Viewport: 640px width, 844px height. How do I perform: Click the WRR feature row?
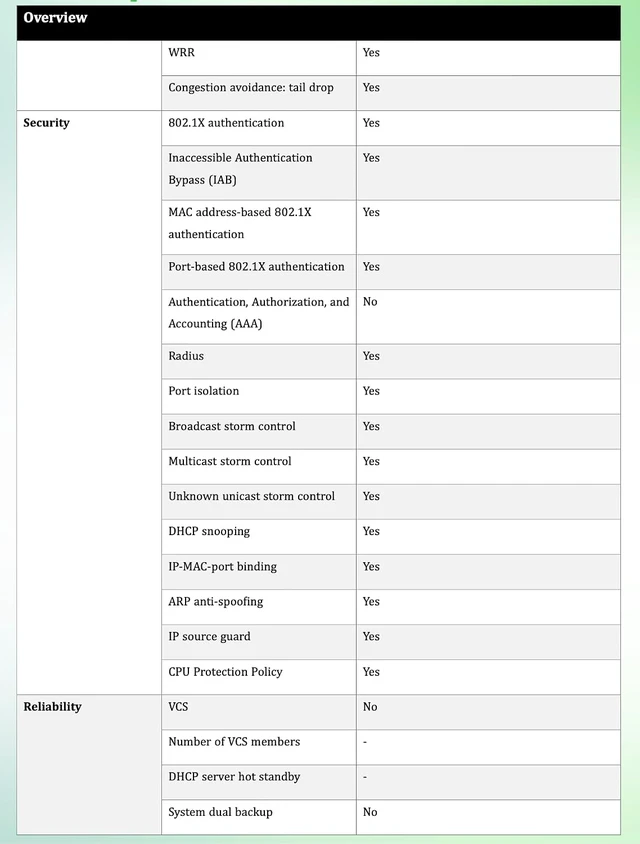[391, 58]
